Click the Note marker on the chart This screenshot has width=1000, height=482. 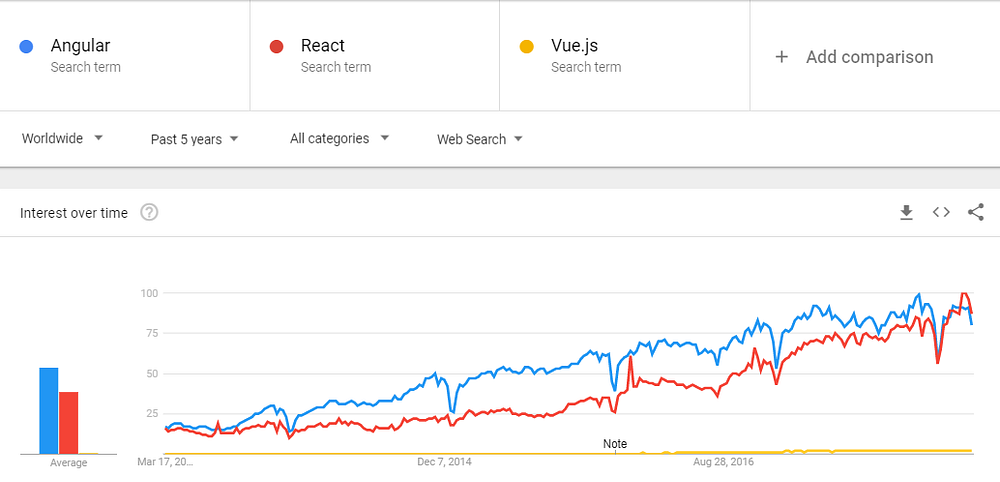[615, 444]
